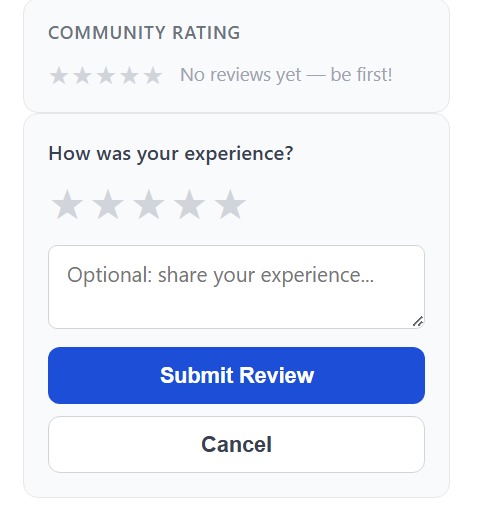Click the textarea resize handle corner
This screenshot has width=477, height=508.
point(418,322)
